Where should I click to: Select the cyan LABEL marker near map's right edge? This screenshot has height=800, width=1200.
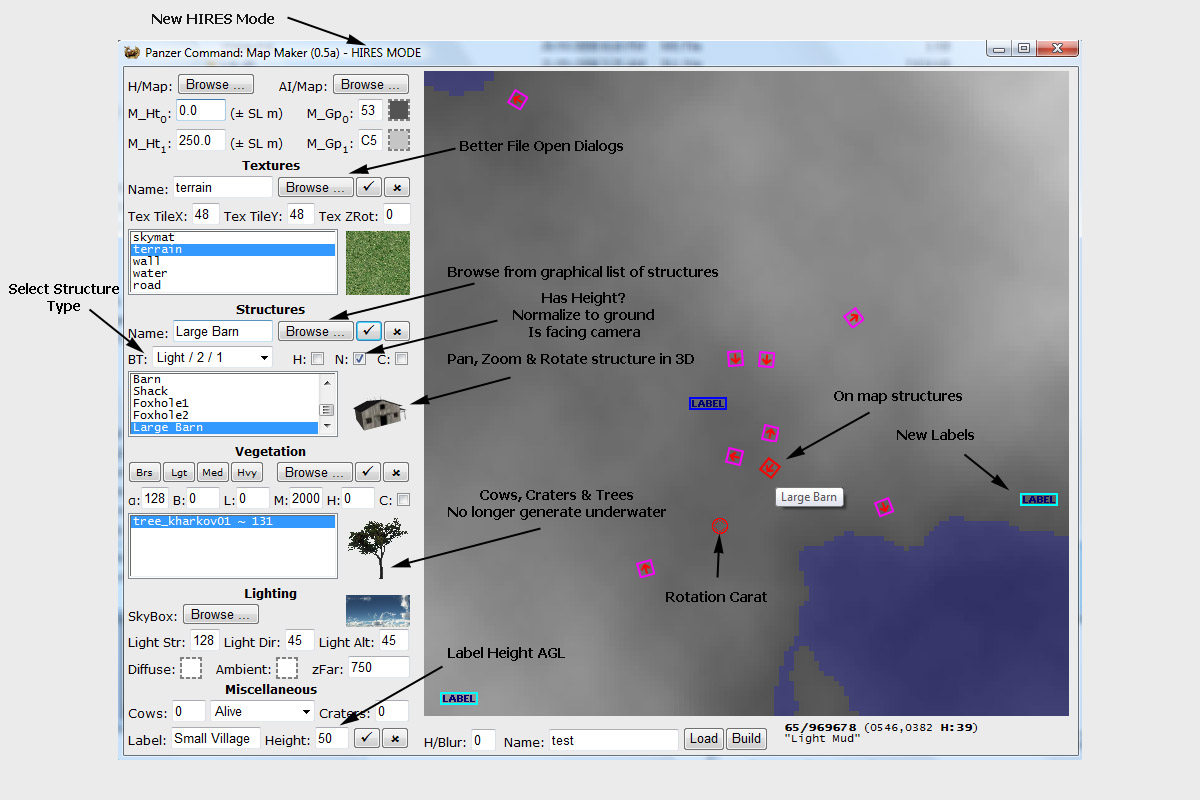[x=1039, y=499]
